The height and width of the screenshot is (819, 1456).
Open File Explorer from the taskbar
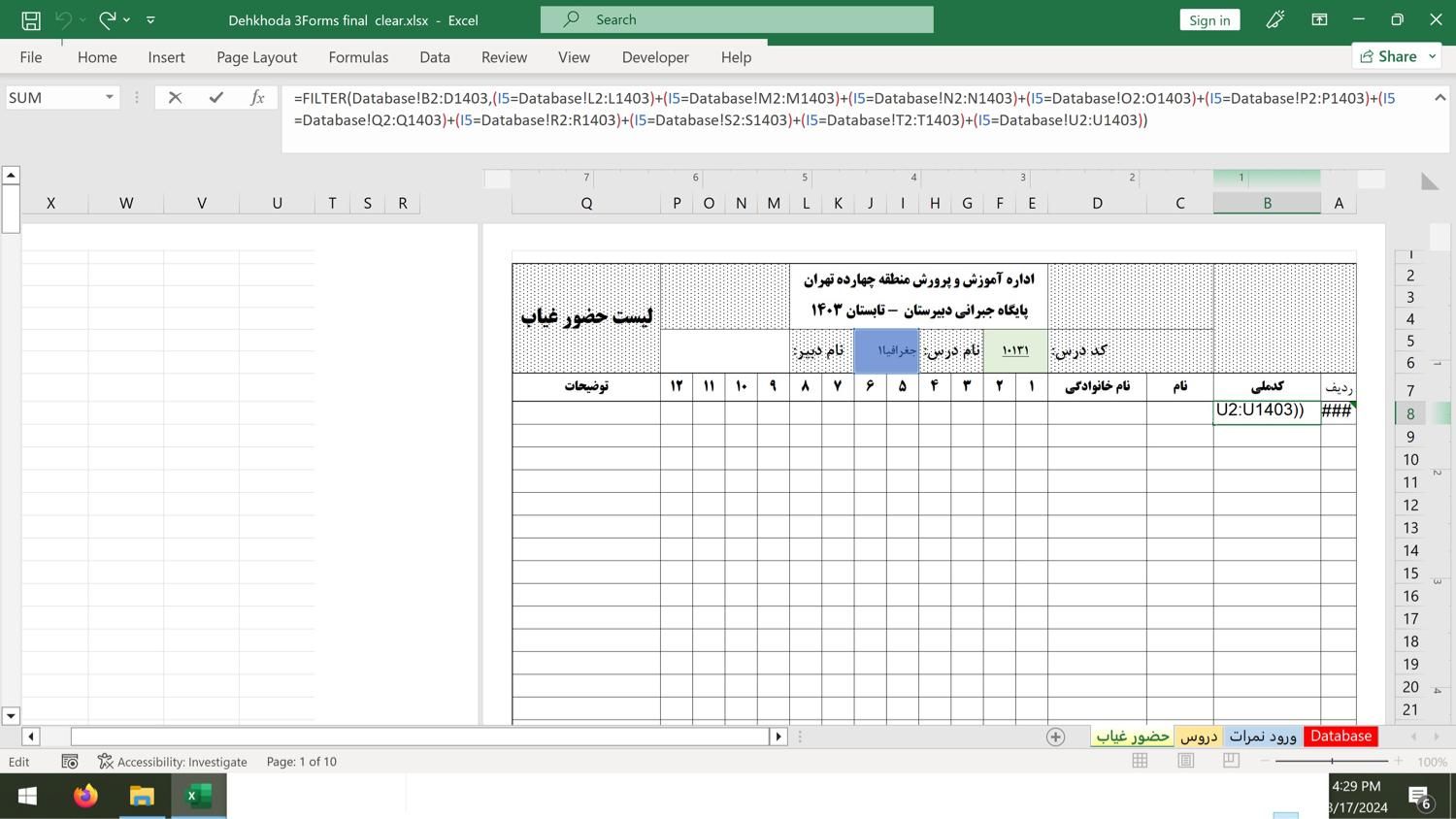(x=142, y=797)
